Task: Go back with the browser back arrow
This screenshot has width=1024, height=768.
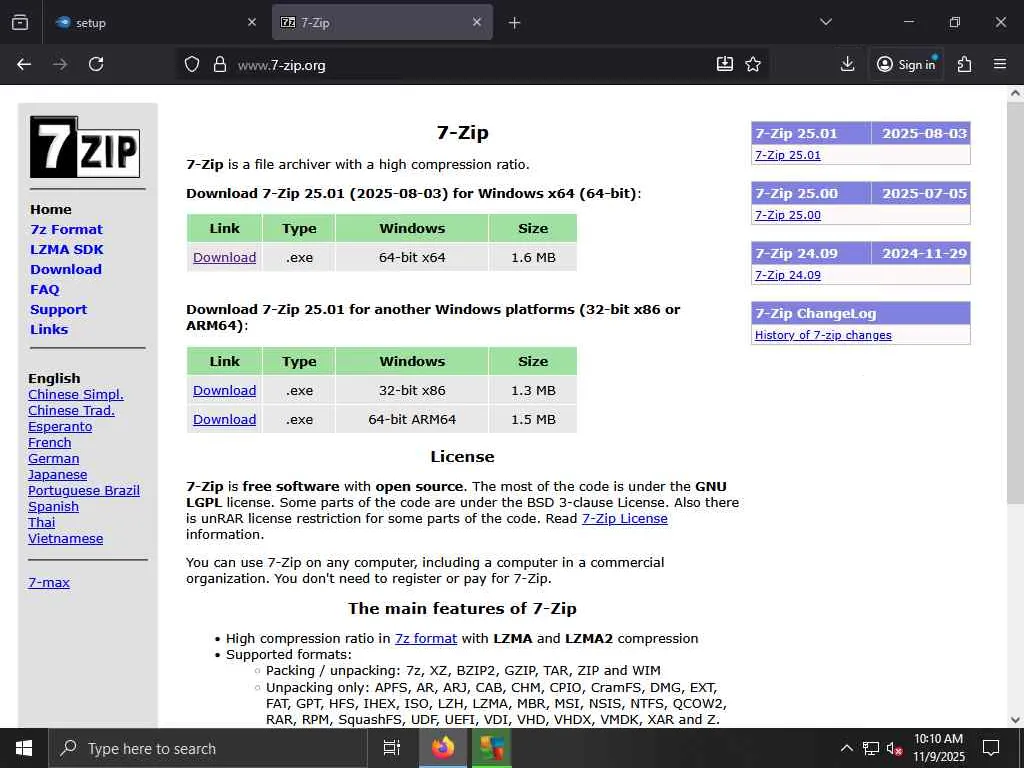Action: [24, 64]
